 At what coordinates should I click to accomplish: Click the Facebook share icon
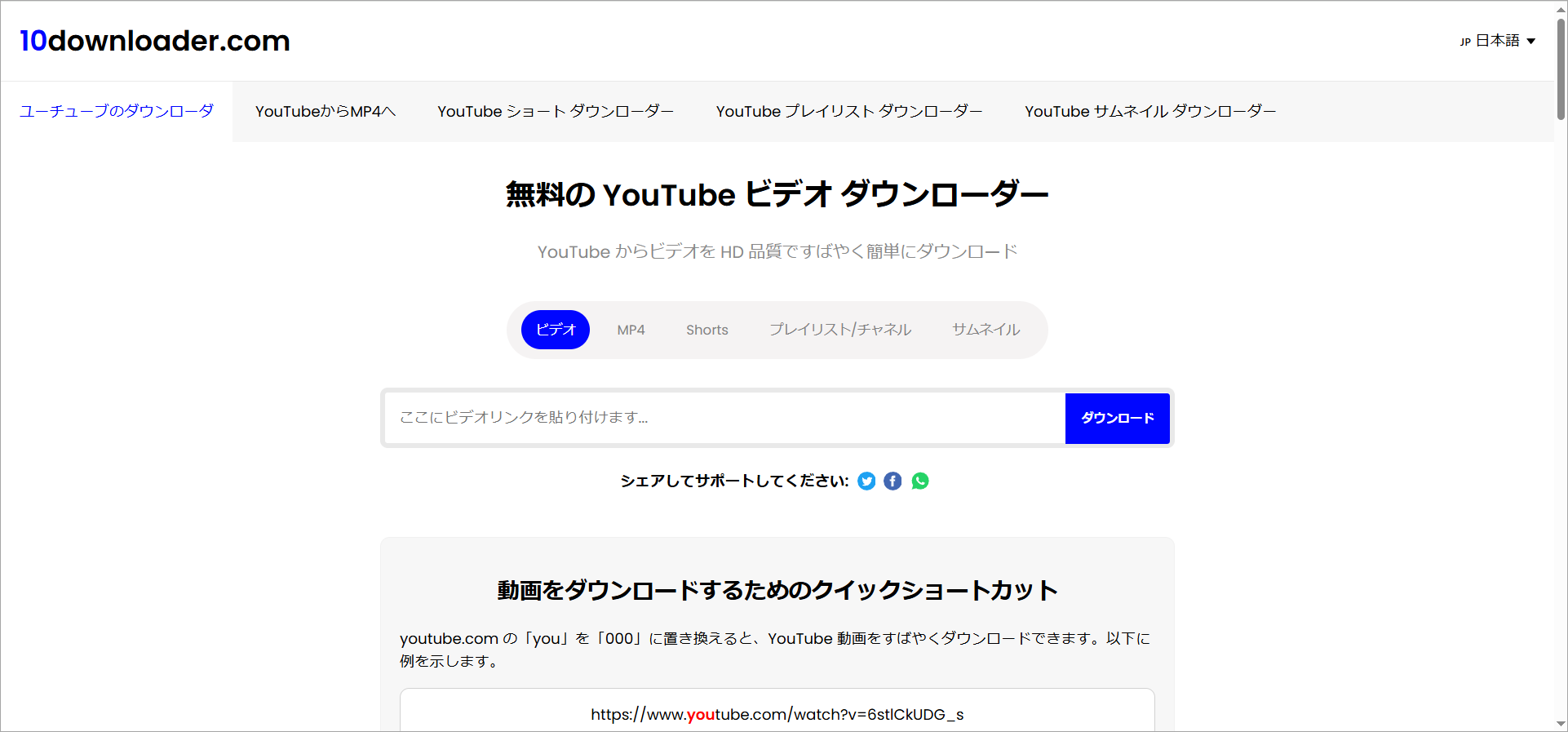coord(893,481)
